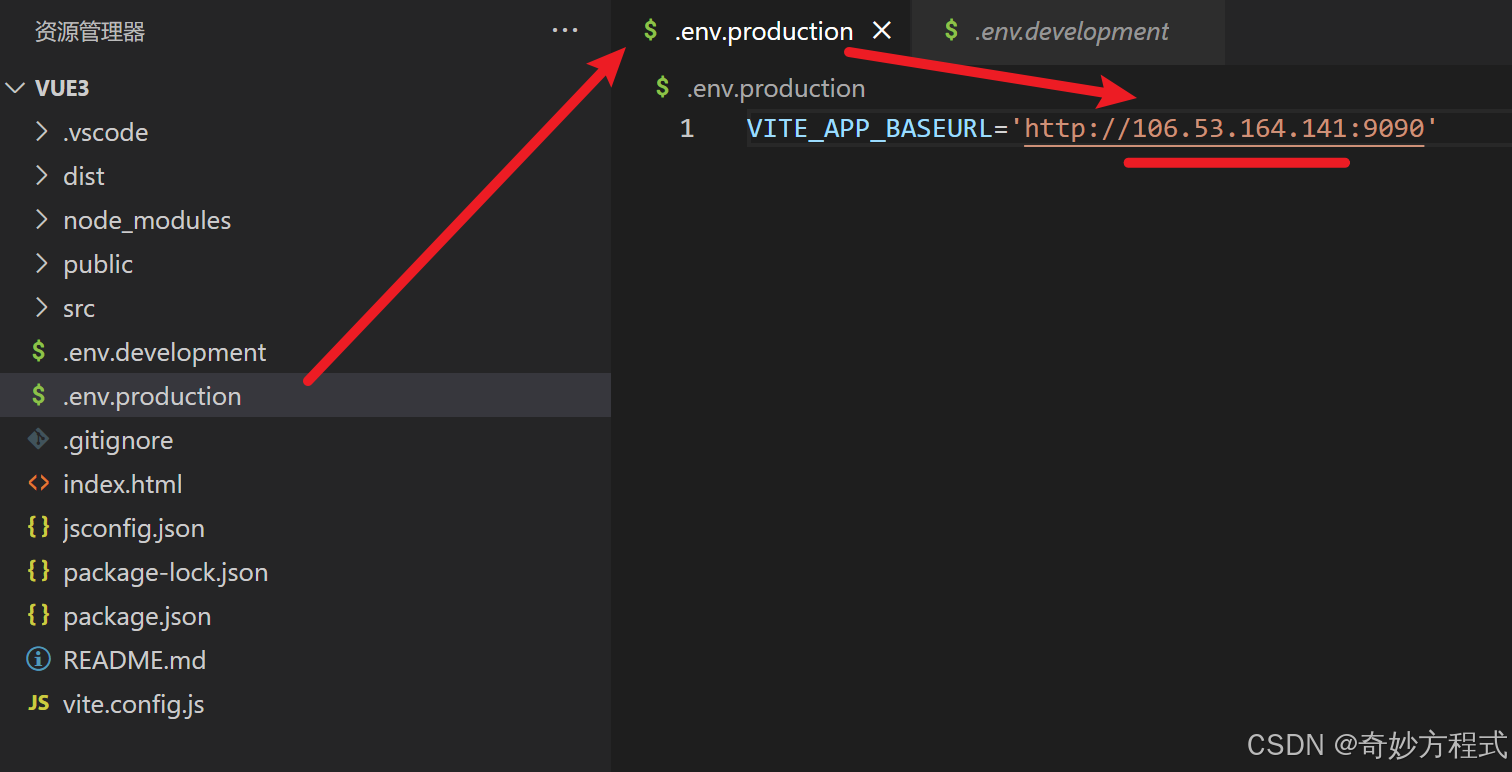Expand the src folder chevron
Image resolution: width=1512 pixels, height=772 pixels.
pos(41,308)
